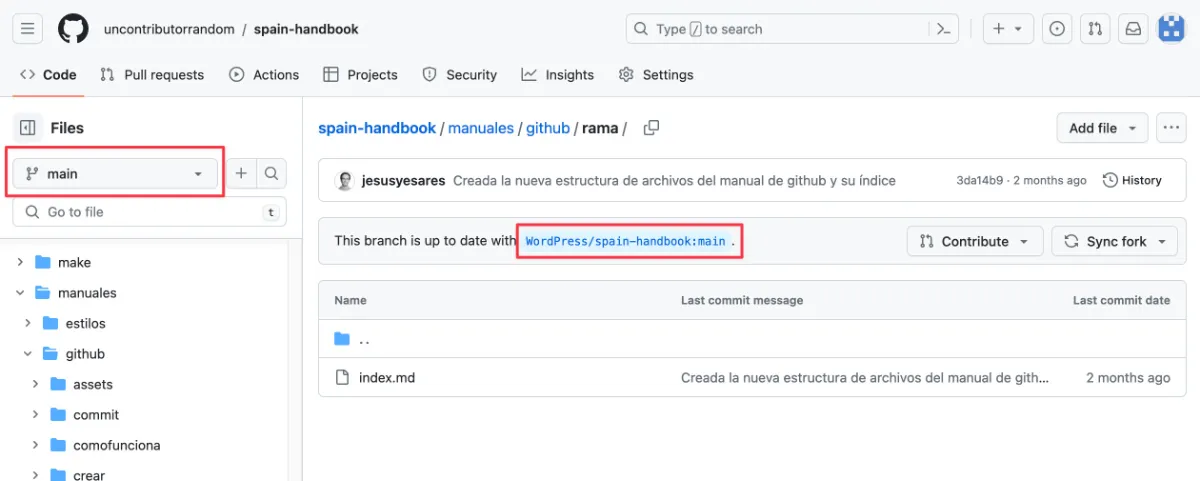Open the Add file dropdown
The image size is (1200, 481).
[1102, 128]
